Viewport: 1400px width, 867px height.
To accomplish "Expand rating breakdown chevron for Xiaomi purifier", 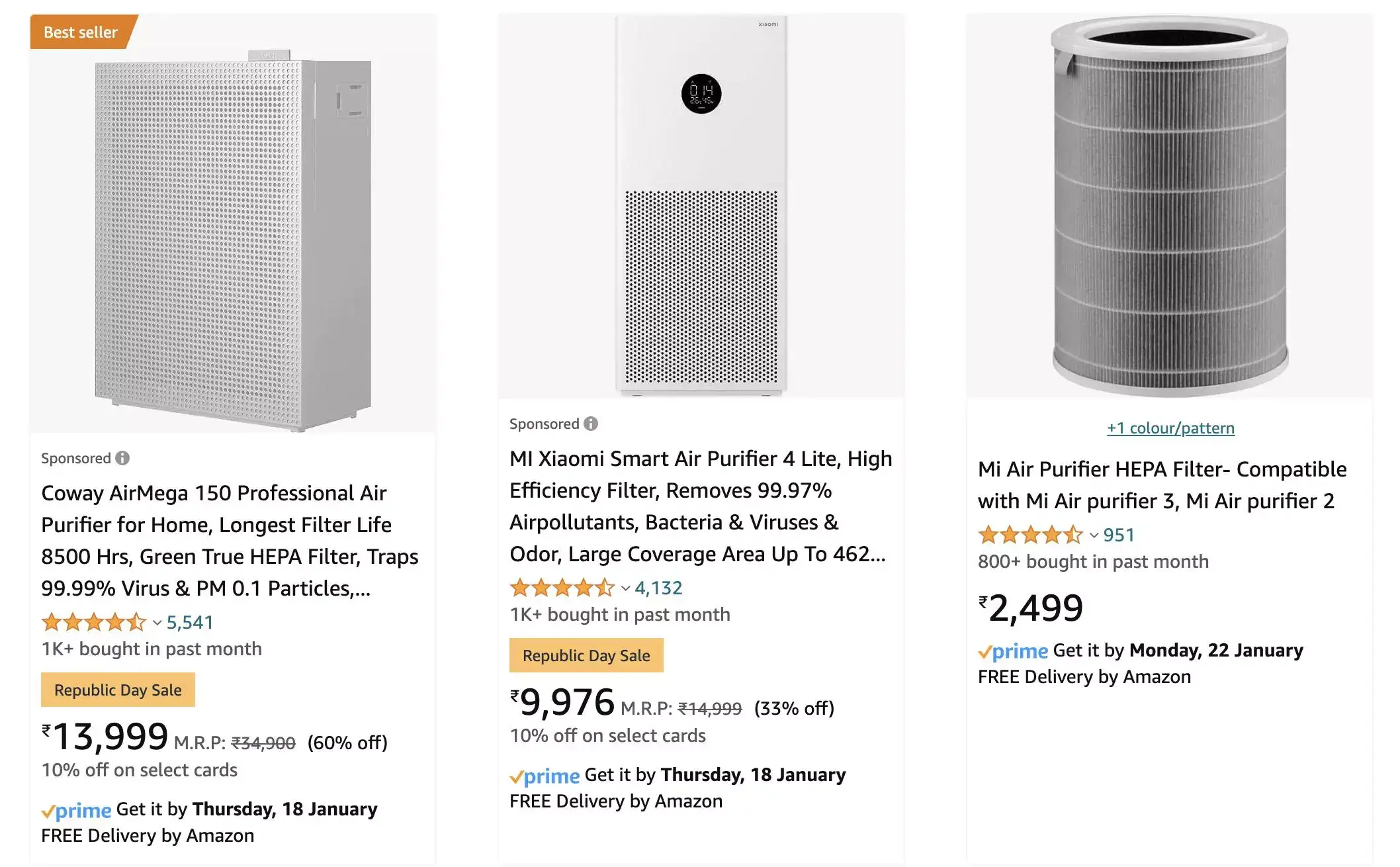I will (626, 588).
